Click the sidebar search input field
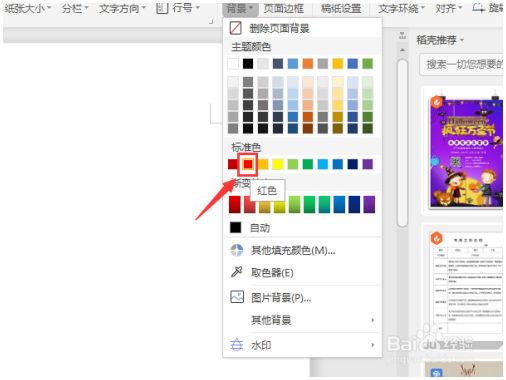506x380 pixels. pyautogui.click(x=462, y=64)
